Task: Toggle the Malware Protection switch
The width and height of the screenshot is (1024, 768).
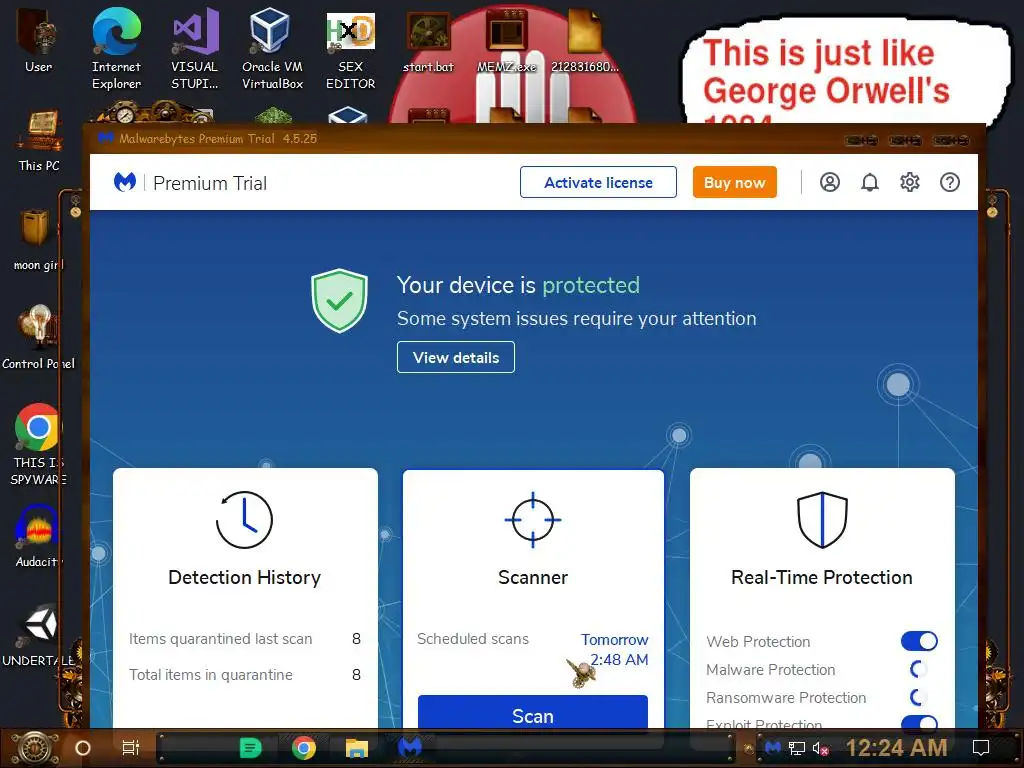Action: point(919,669)
